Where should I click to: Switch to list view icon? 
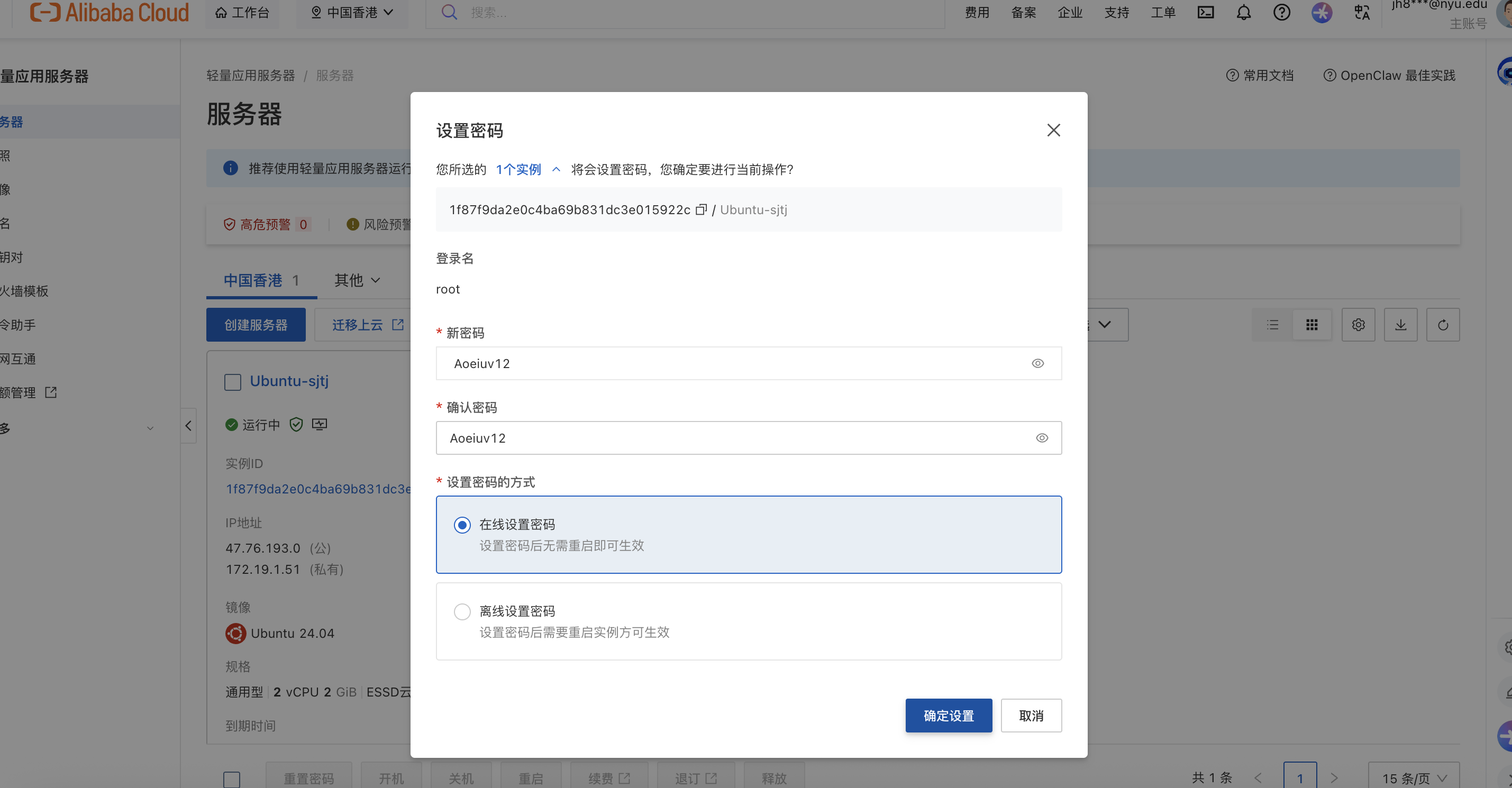(x=1272, y=325)
